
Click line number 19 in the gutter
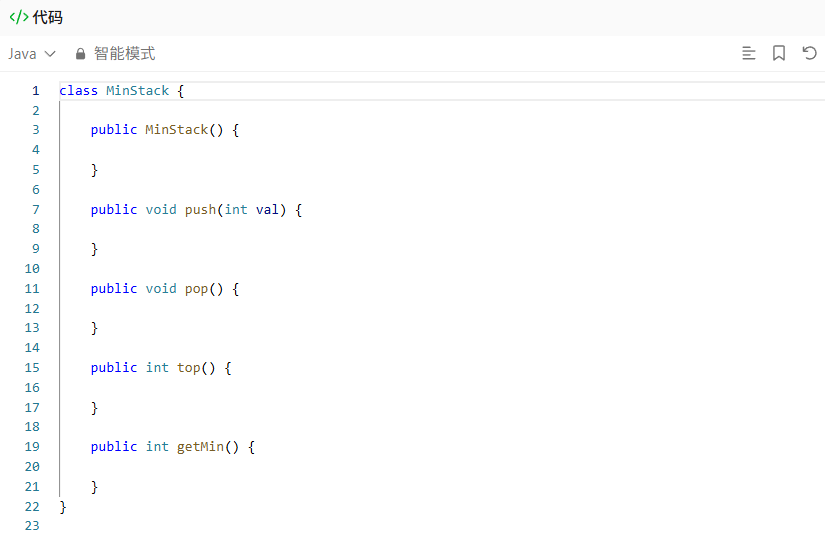pos(32,447)
